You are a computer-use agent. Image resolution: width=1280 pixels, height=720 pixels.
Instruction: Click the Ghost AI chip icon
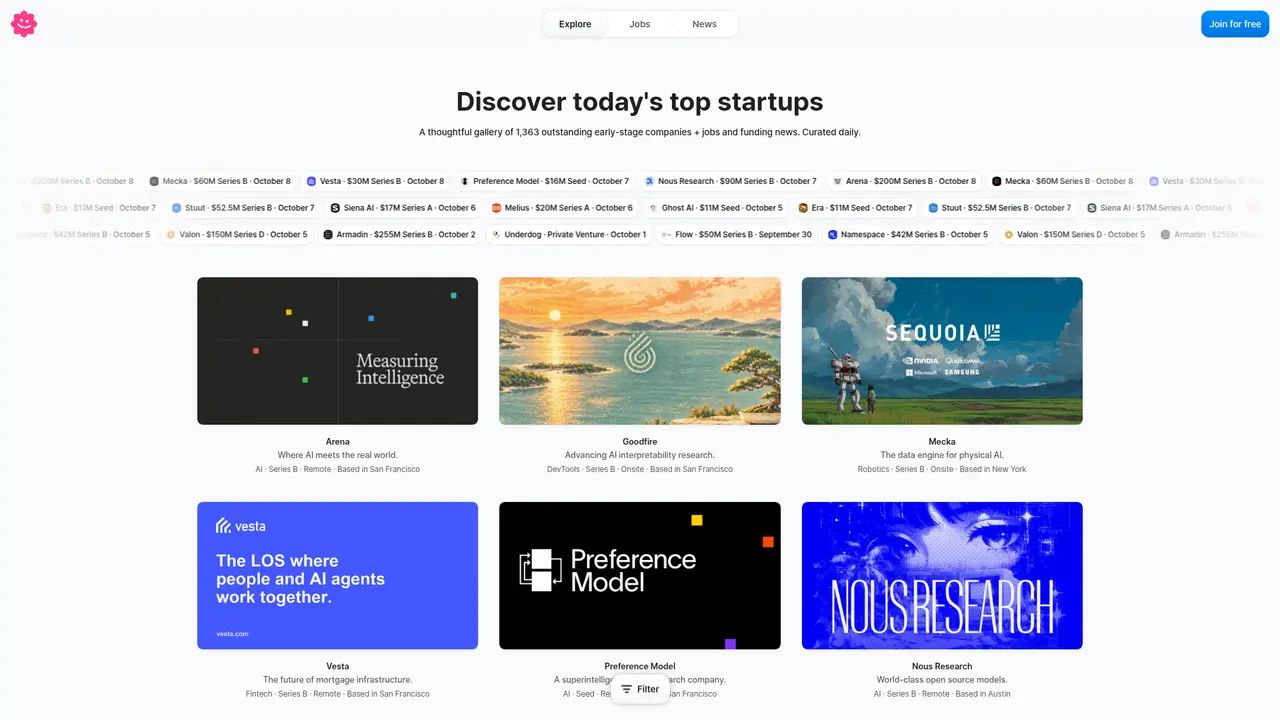pos(653,208)
